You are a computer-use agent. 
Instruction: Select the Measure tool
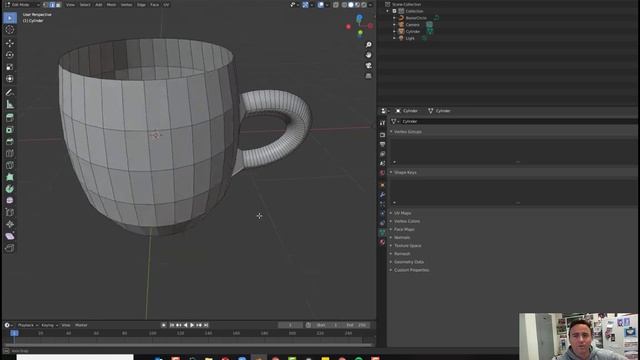(x=10, y=104)
